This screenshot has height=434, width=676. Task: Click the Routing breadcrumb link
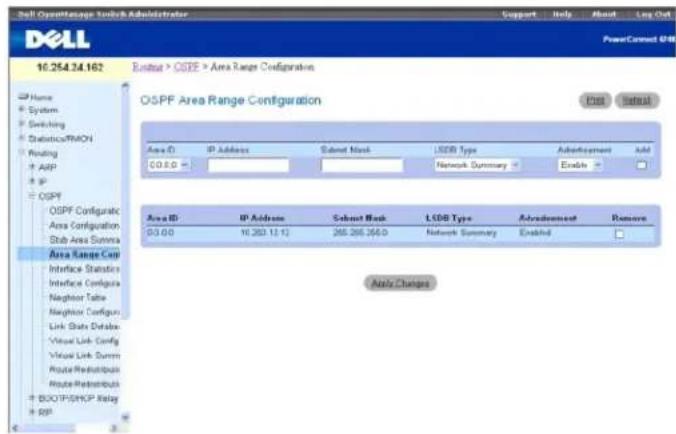(147, 67)
